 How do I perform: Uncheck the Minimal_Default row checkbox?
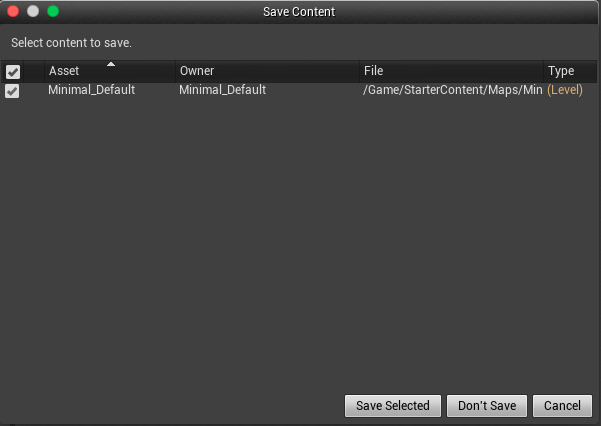click(x=13, y=91)
